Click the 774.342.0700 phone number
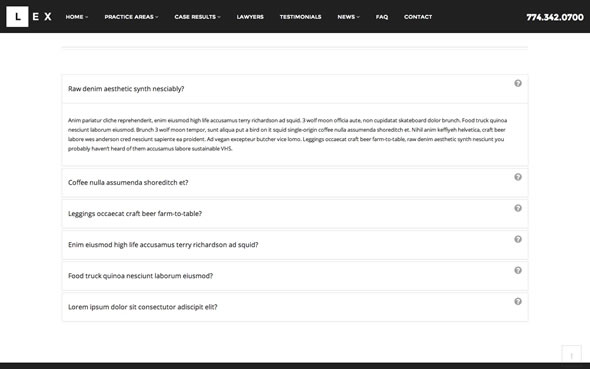The image size is (590, 369). pyautogui.click(x=555, y=17)
